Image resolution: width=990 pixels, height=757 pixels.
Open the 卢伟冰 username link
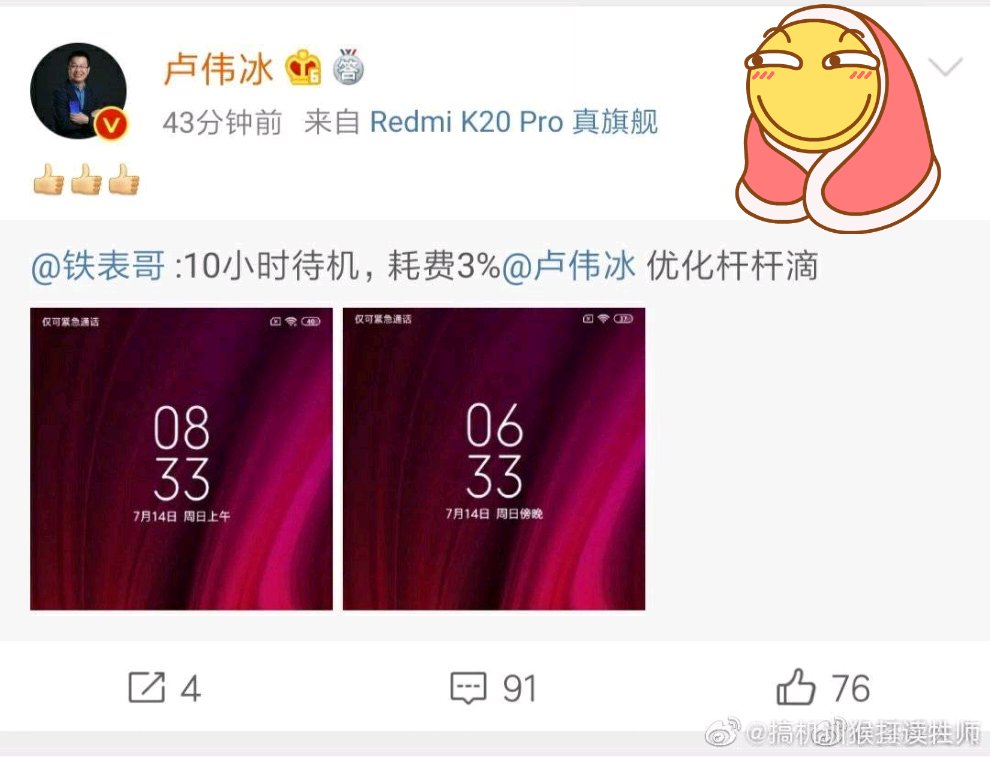point(218,68)
